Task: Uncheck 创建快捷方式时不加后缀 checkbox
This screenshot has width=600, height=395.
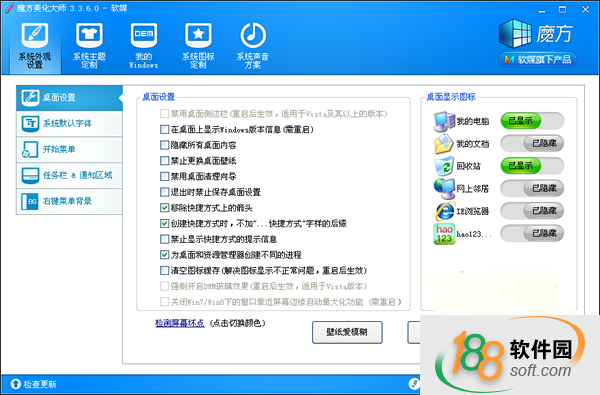Action: (x=165, y=223)
